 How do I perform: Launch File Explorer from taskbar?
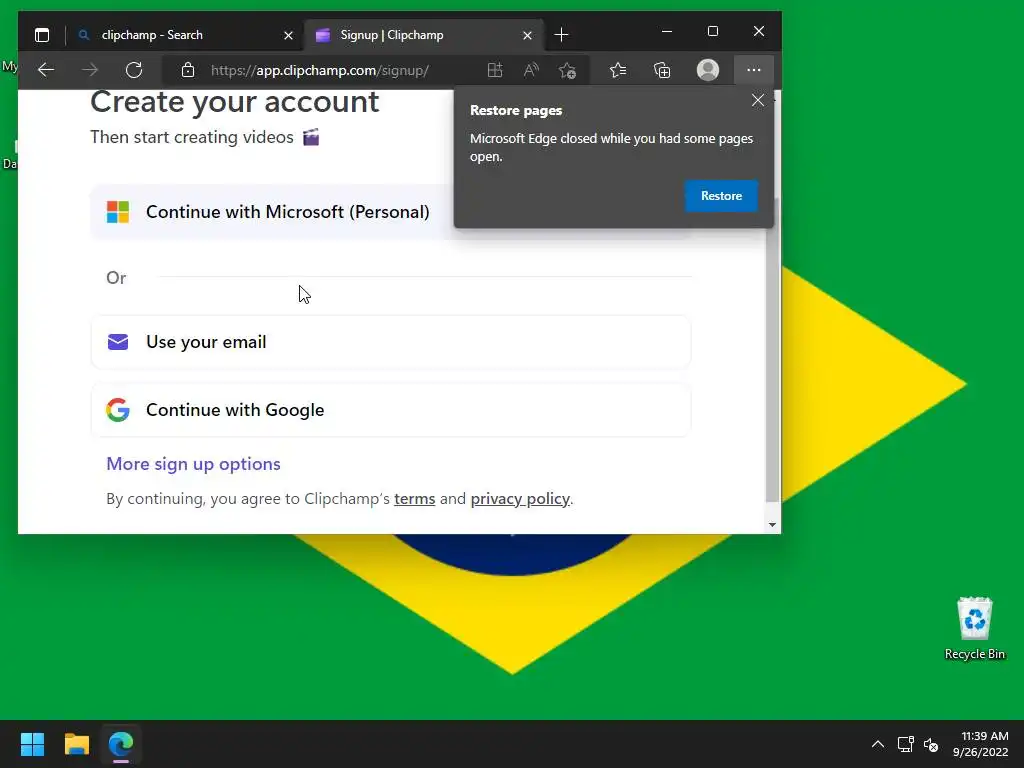pos(76,744)
